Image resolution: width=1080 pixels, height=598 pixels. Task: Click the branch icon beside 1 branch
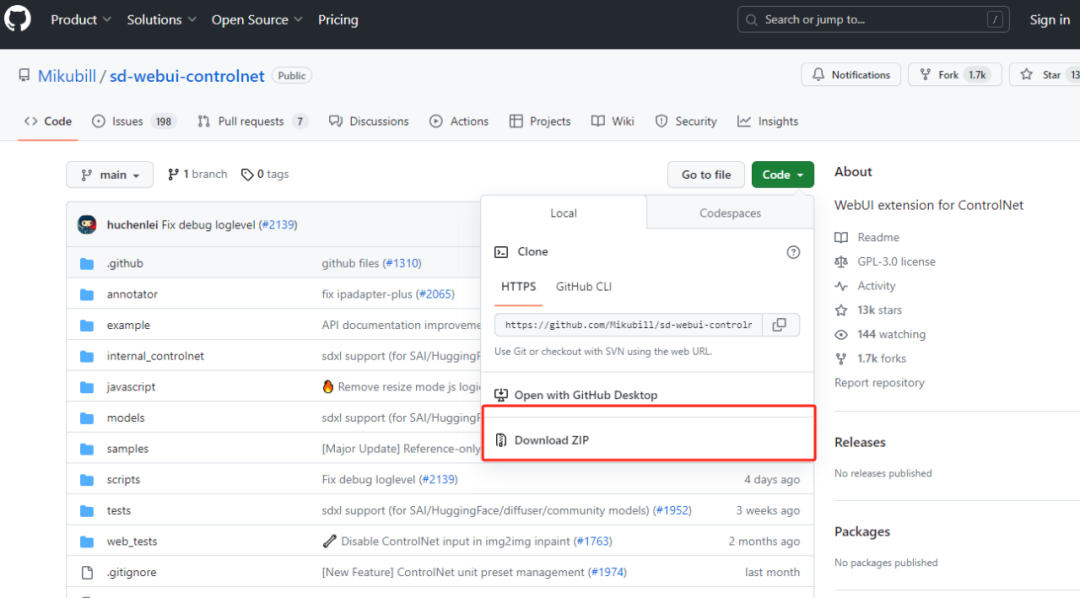[173, 175]
